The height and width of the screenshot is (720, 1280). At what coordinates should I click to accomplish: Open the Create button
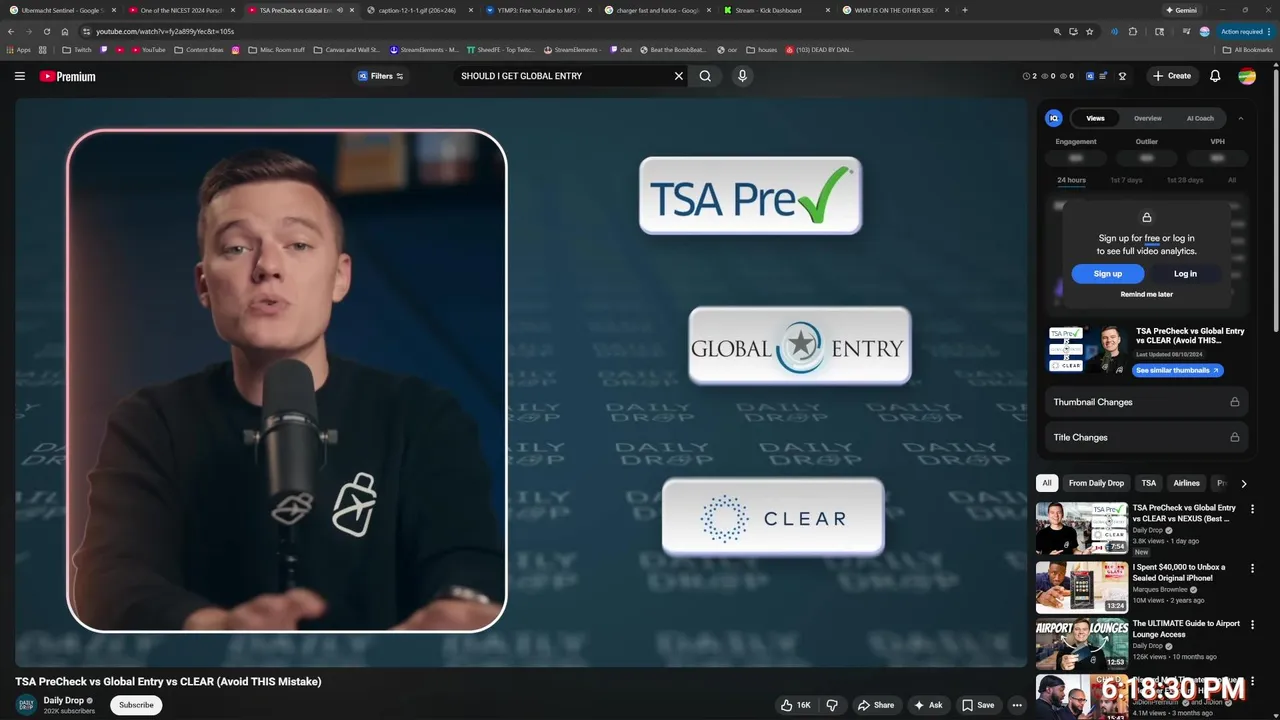pyautogui.click(x=1172, y=76)
